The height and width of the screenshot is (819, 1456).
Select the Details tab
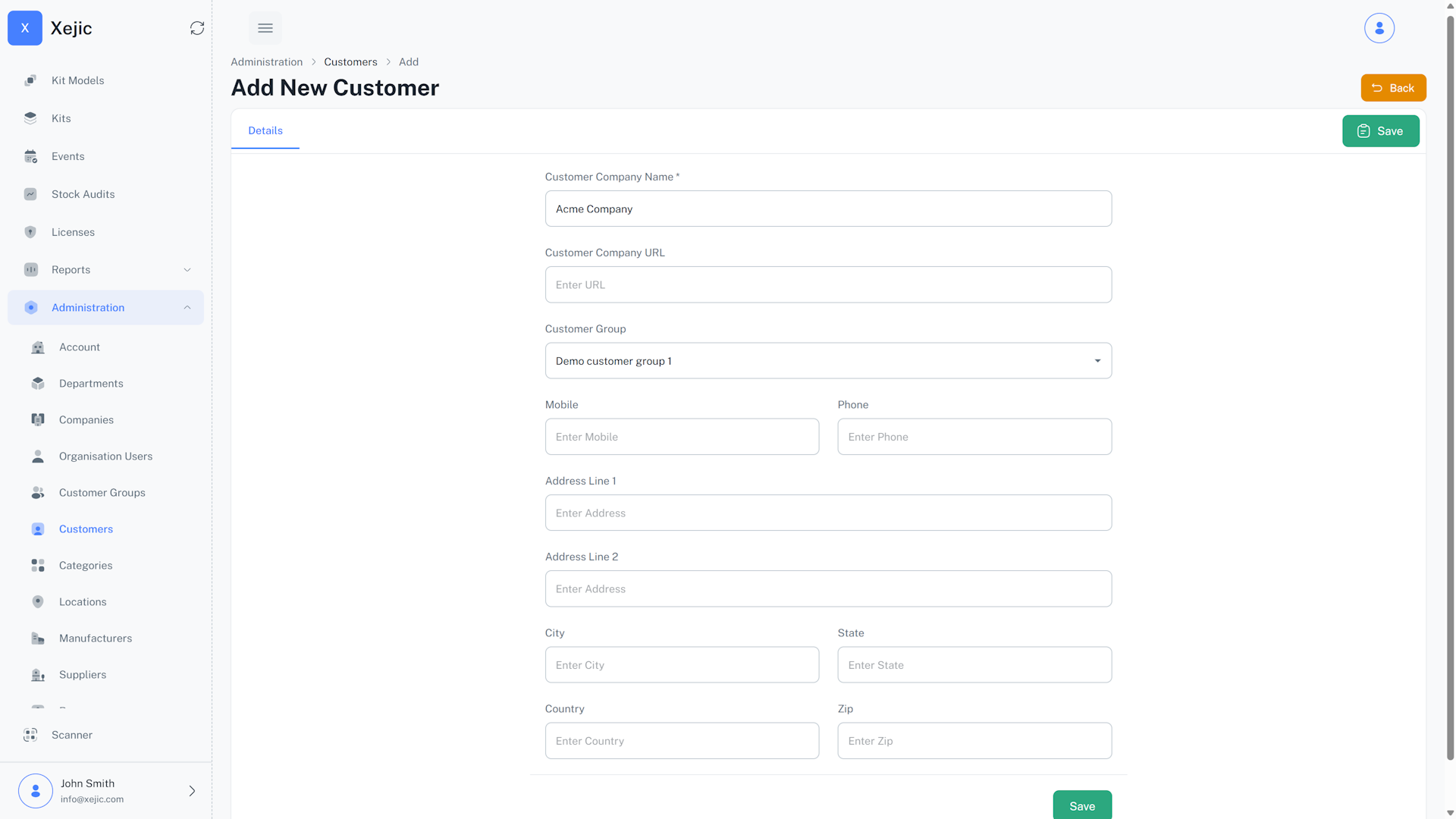pos(265,130)
